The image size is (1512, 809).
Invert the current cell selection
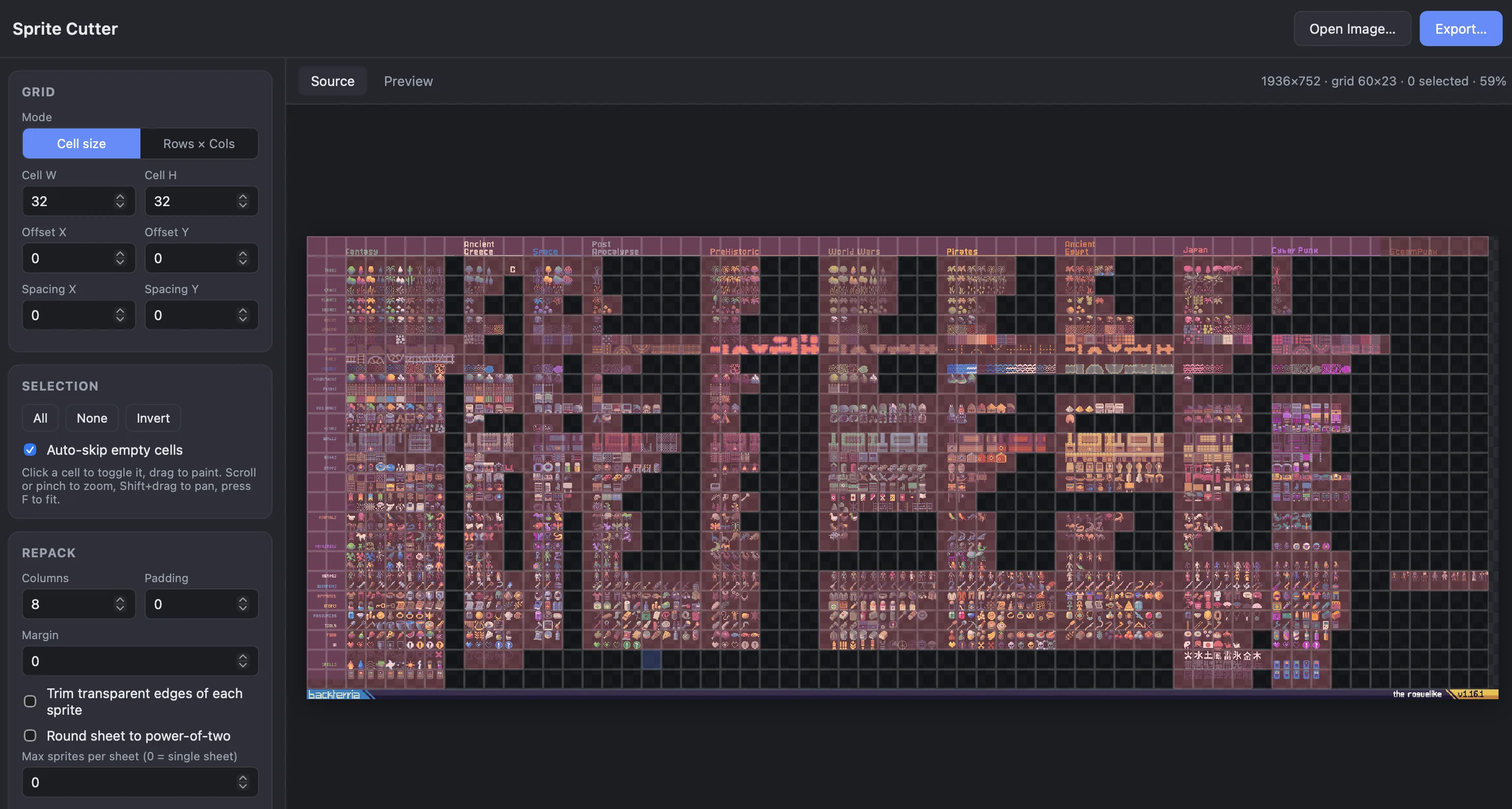click(x=153, y=418)
